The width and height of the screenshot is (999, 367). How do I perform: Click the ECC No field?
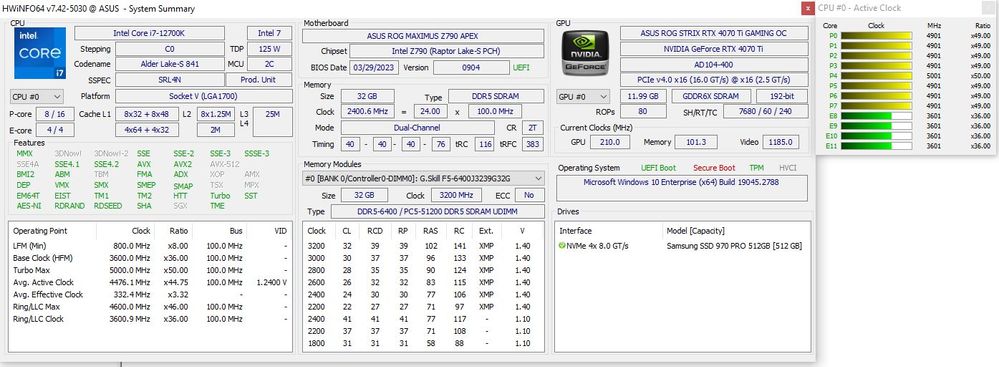(530, 195)
